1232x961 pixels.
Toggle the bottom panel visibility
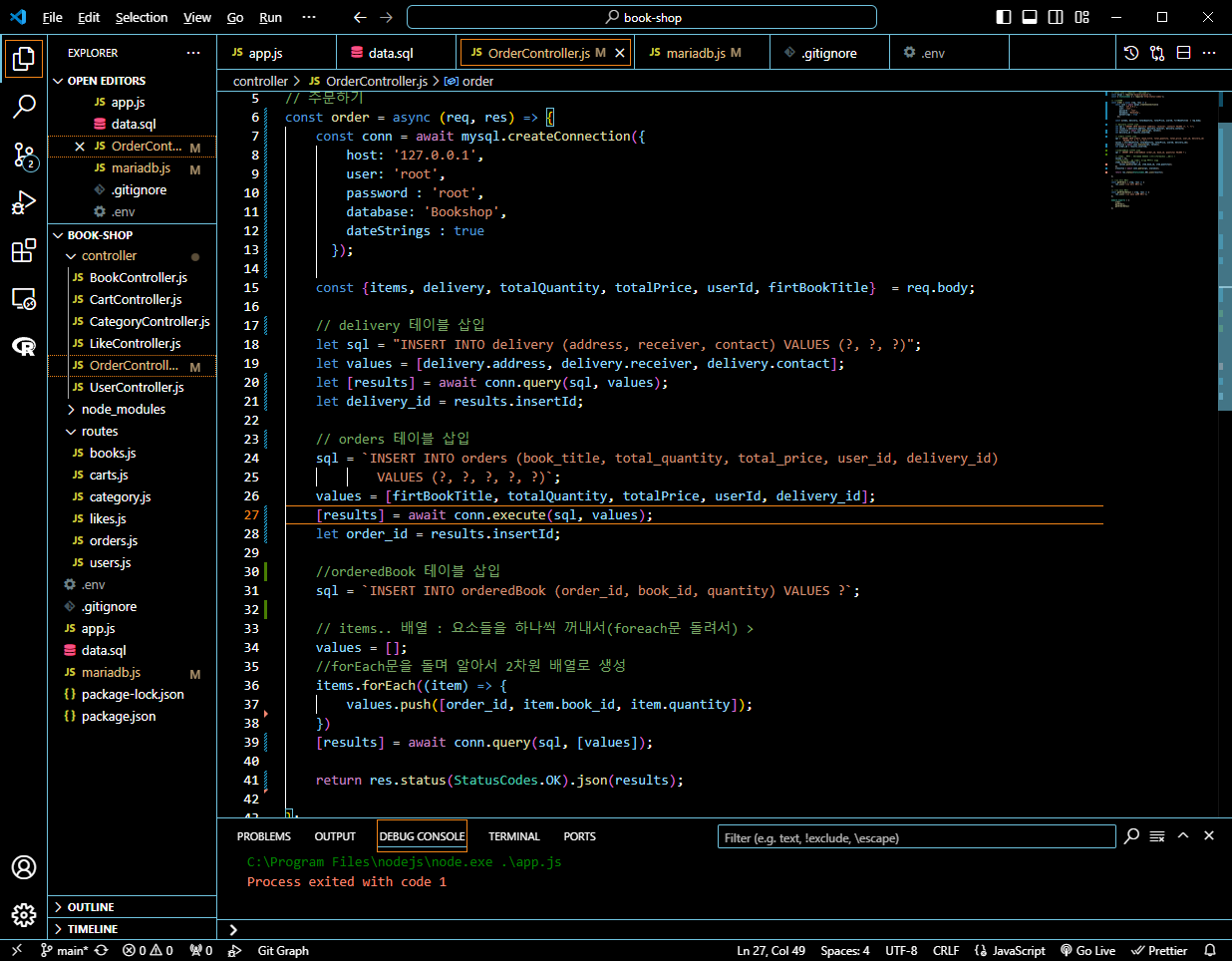1030,17
